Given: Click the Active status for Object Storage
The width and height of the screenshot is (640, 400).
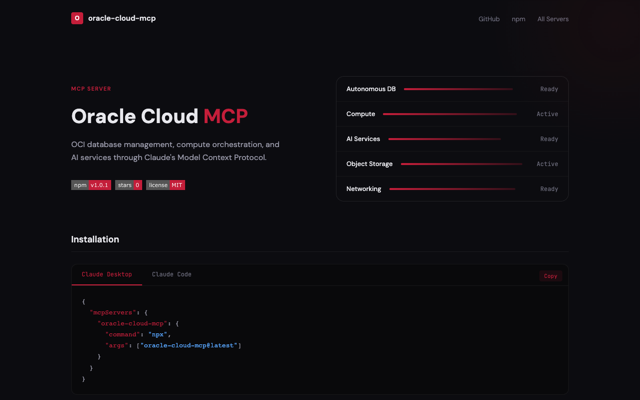Looking at the screenshot, I should click(x=547, y=164).
